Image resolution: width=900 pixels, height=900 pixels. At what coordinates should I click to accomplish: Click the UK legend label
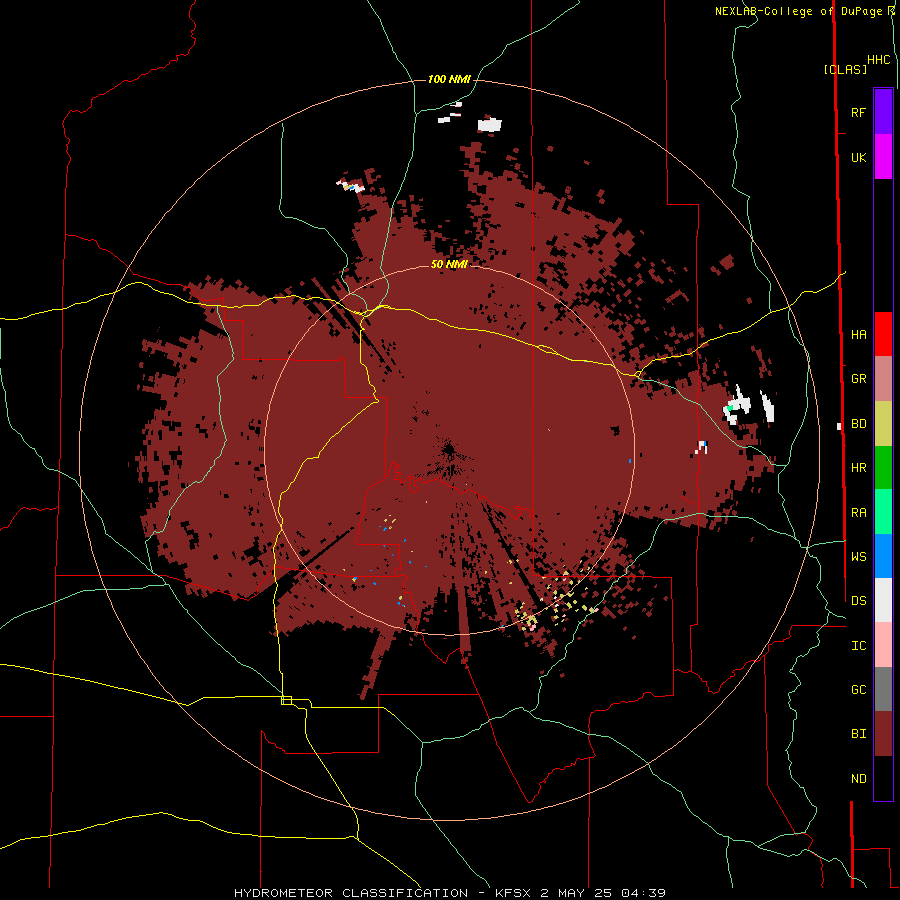(x=858, y=157)
